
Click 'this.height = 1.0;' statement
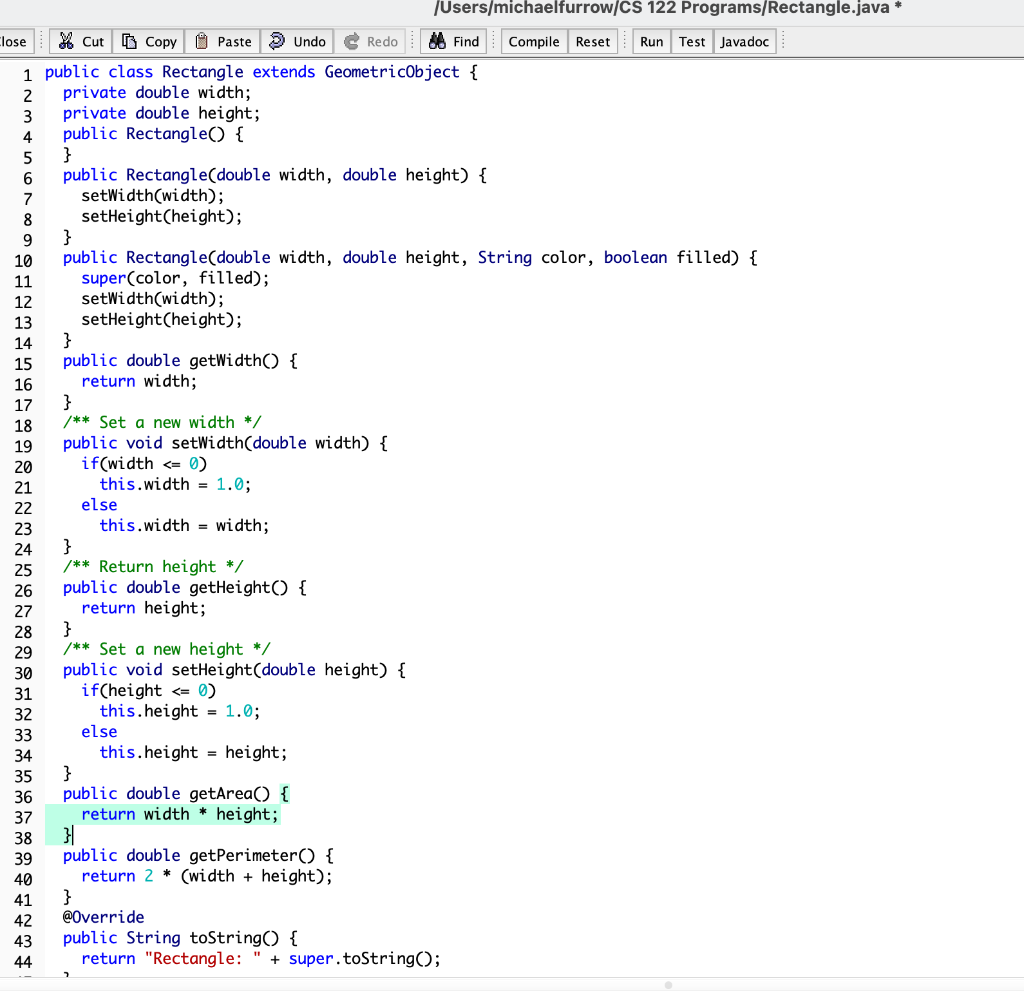[180, 711]
